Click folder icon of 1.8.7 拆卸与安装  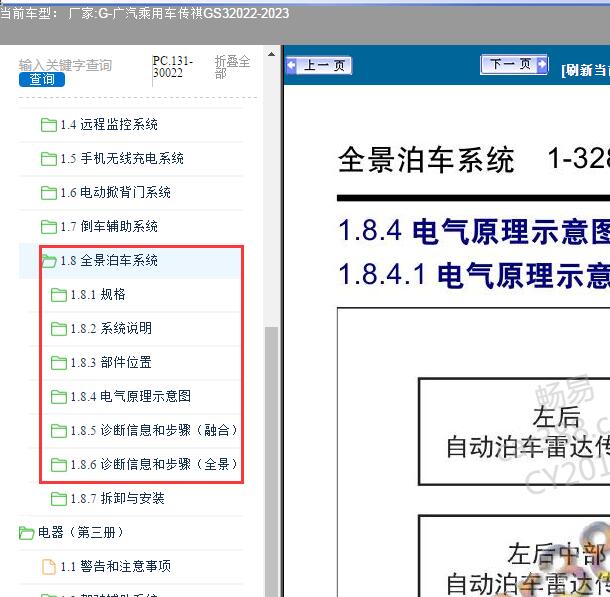[59, 498]
